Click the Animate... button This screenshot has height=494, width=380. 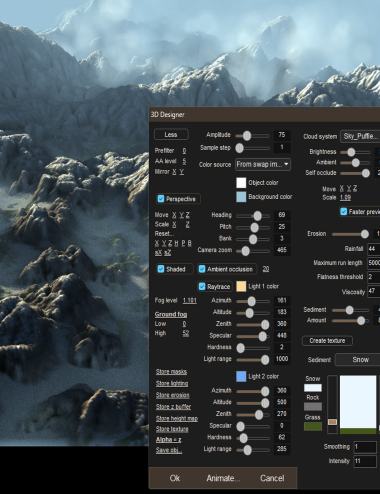coord(223,478)
